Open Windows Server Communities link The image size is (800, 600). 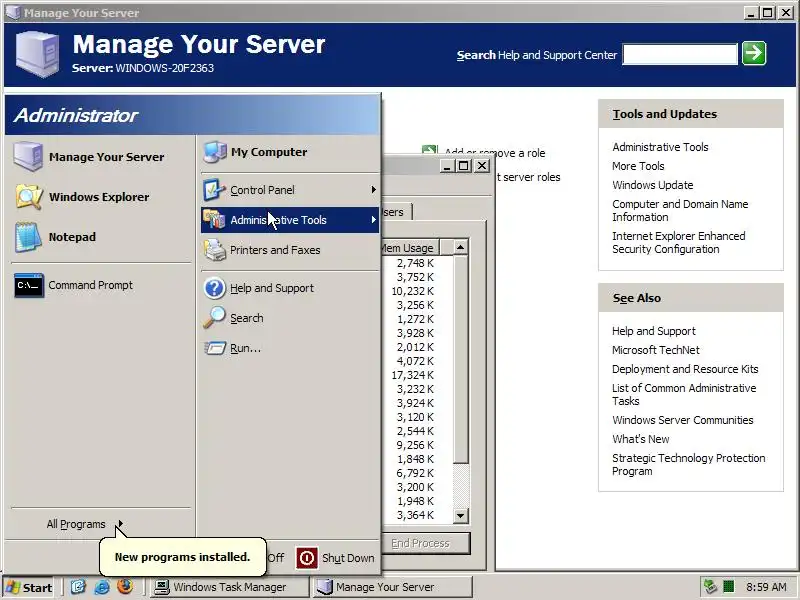click(683, 420)
